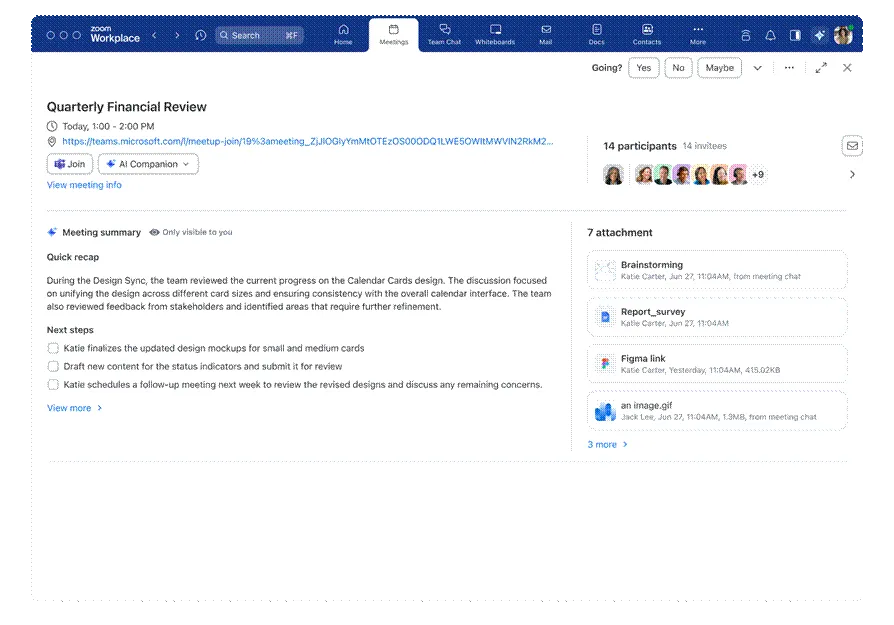This screenshot has height=625, width=894.
Task: Expand the participants list chevron
Action: [x=852, y=174]
